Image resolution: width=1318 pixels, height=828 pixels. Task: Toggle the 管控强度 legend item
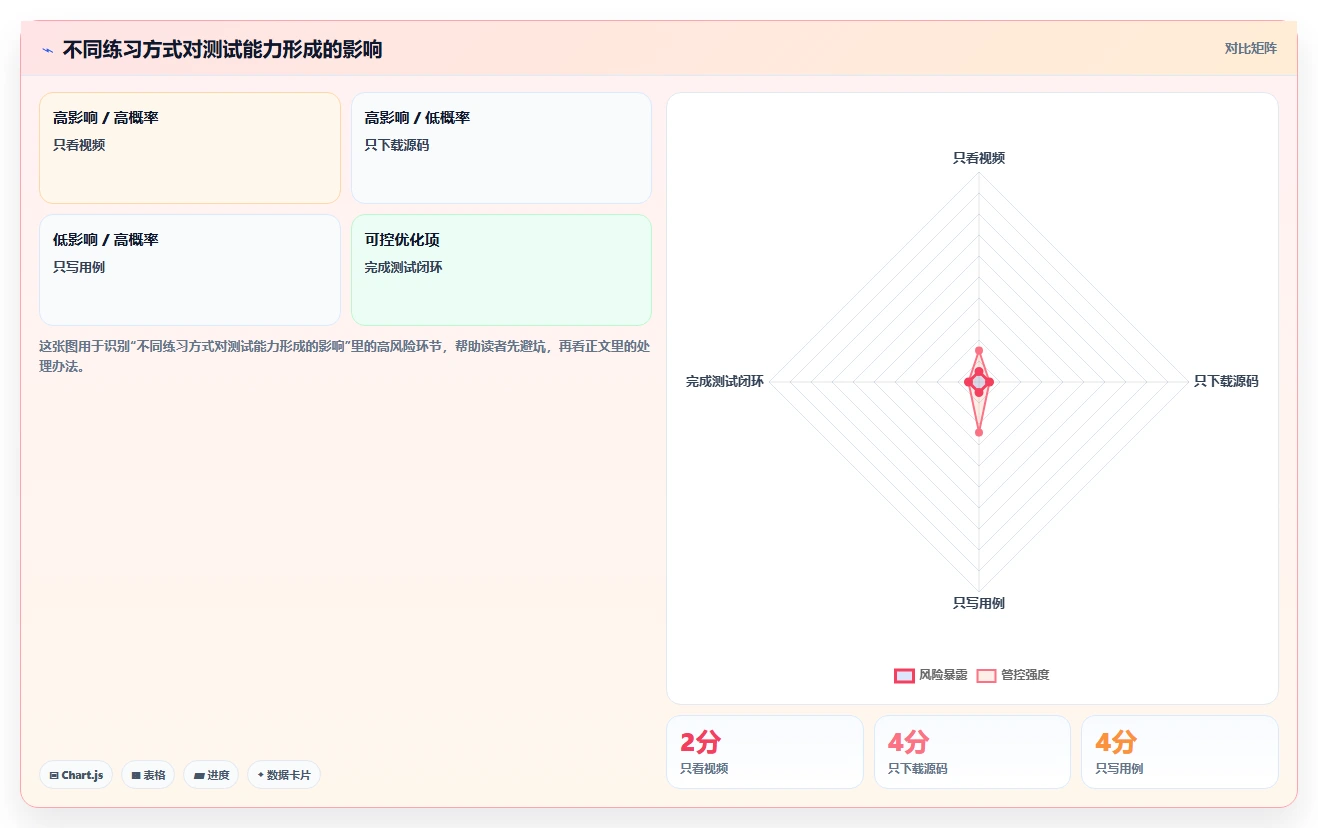1013,675
